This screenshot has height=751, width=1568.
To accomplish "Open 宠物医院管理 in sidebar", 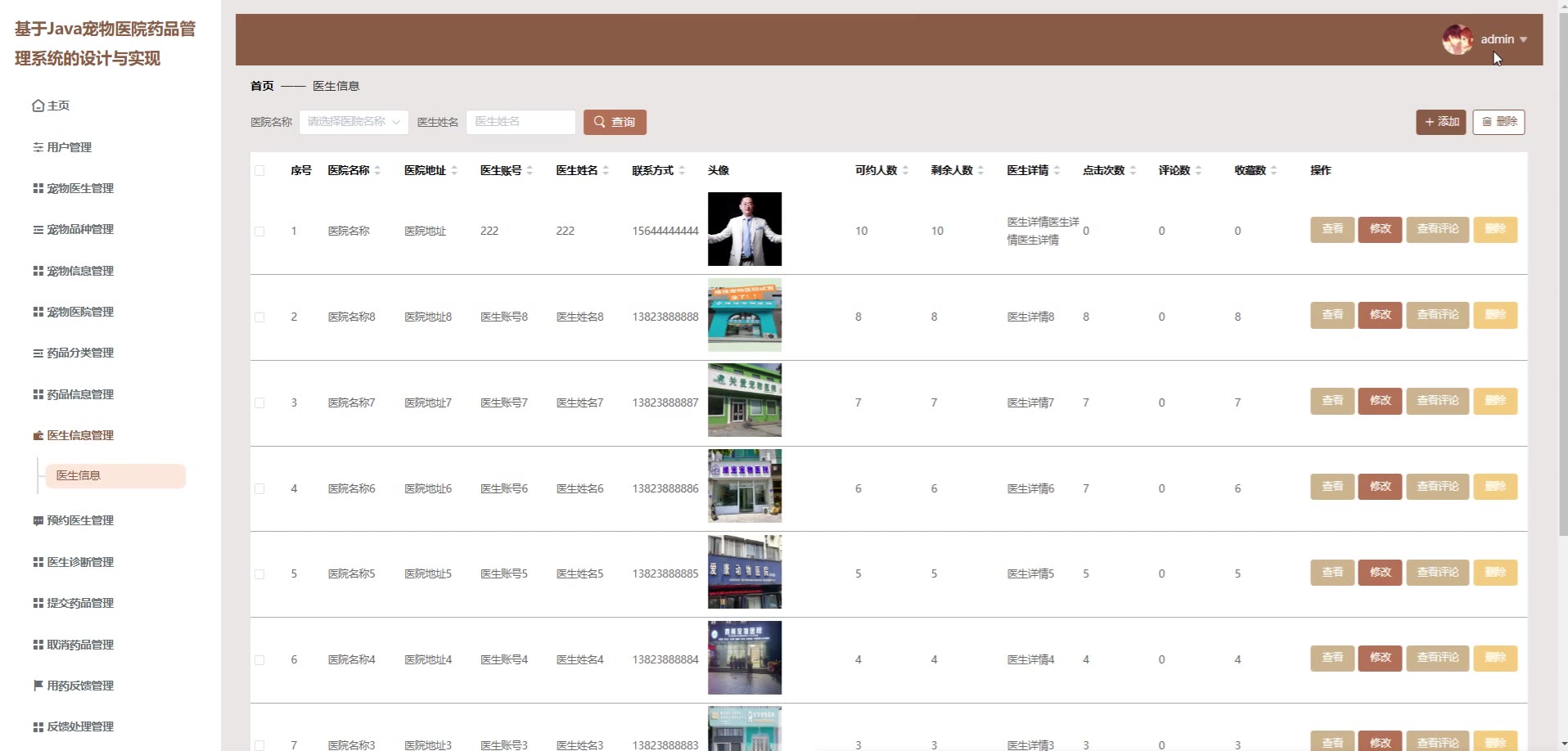I will (x=79, y=312).
